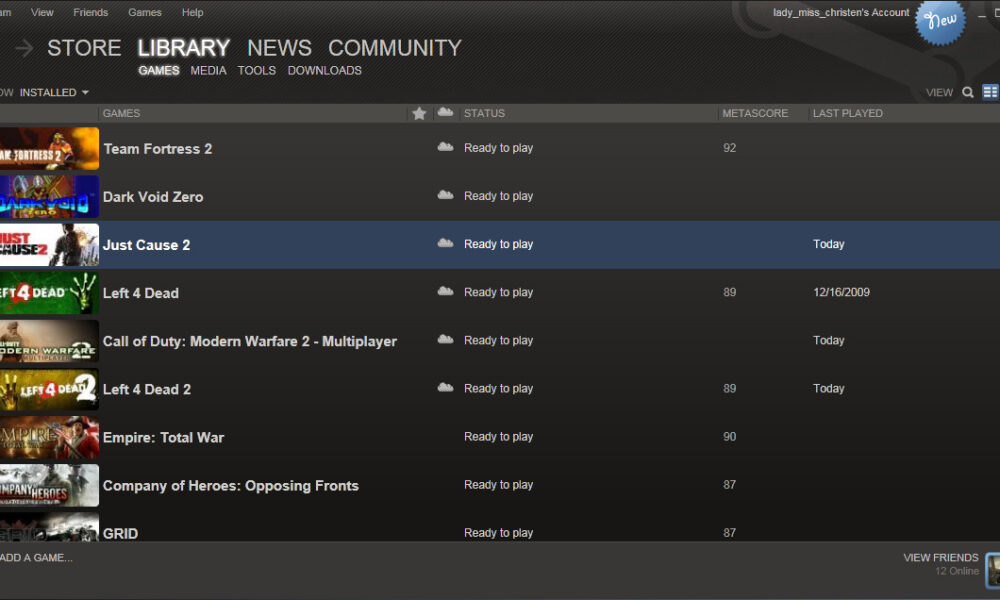Click Ready to play status for Dark Void Zero
This screenshot has height=600, width=1000.
498,196
